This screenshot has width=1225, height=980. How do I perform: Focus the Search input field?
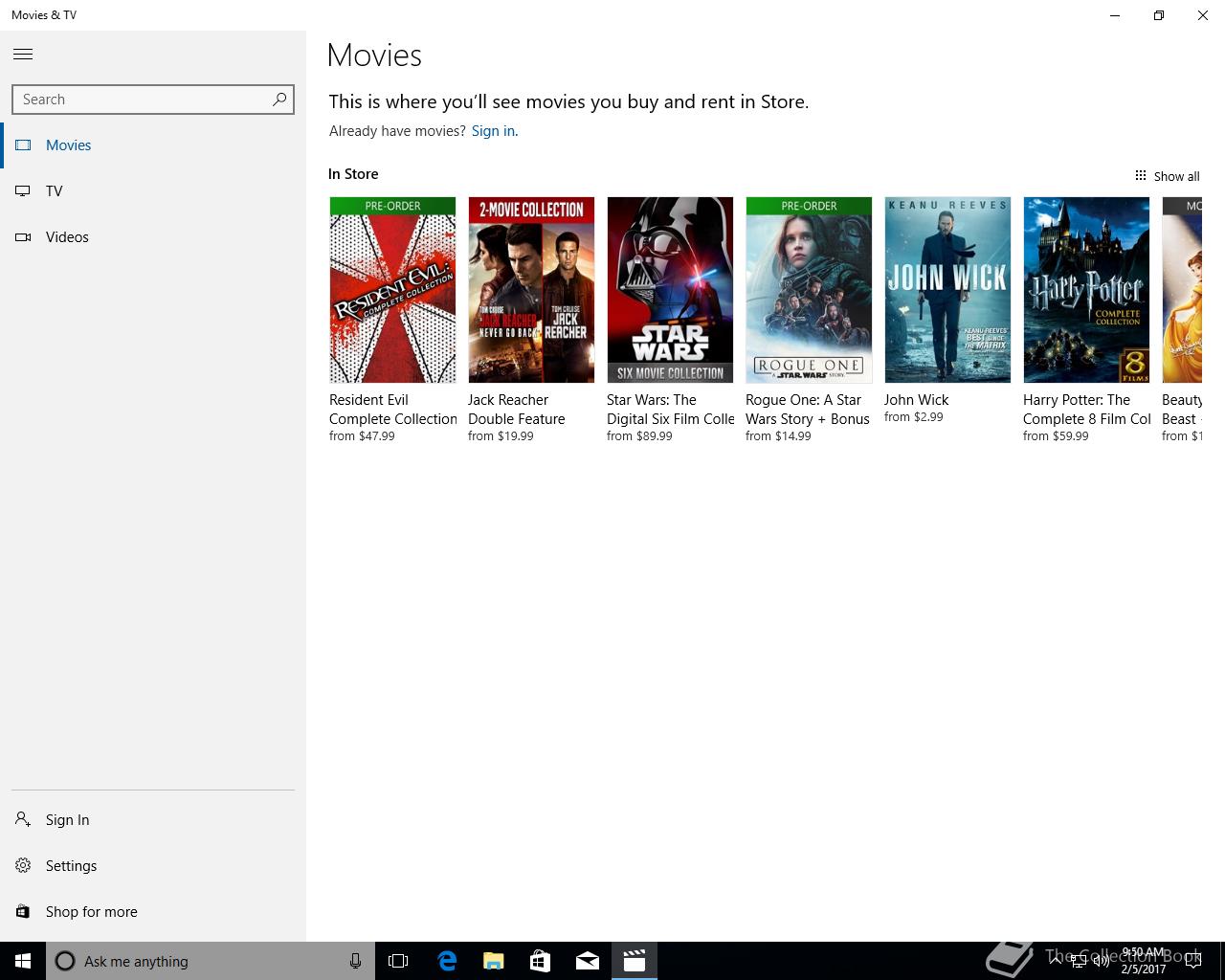click(x=153, y=100)
